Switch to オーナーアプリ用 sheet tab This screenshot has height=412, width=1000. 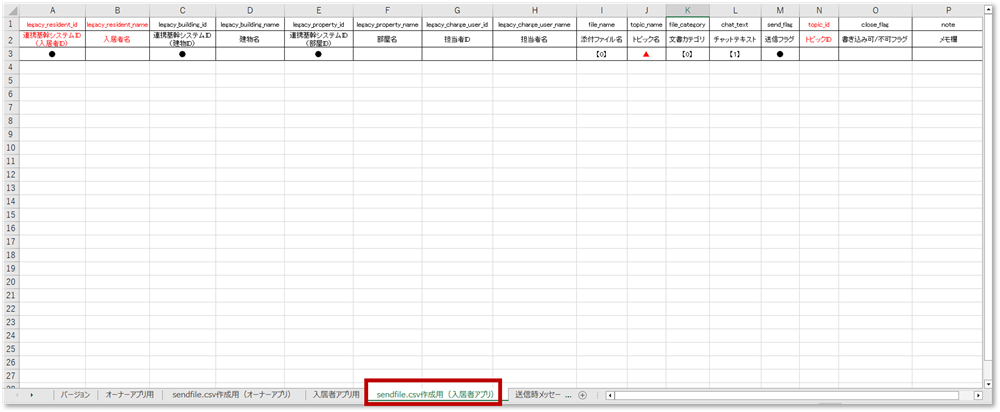click(x=129, y=395)
